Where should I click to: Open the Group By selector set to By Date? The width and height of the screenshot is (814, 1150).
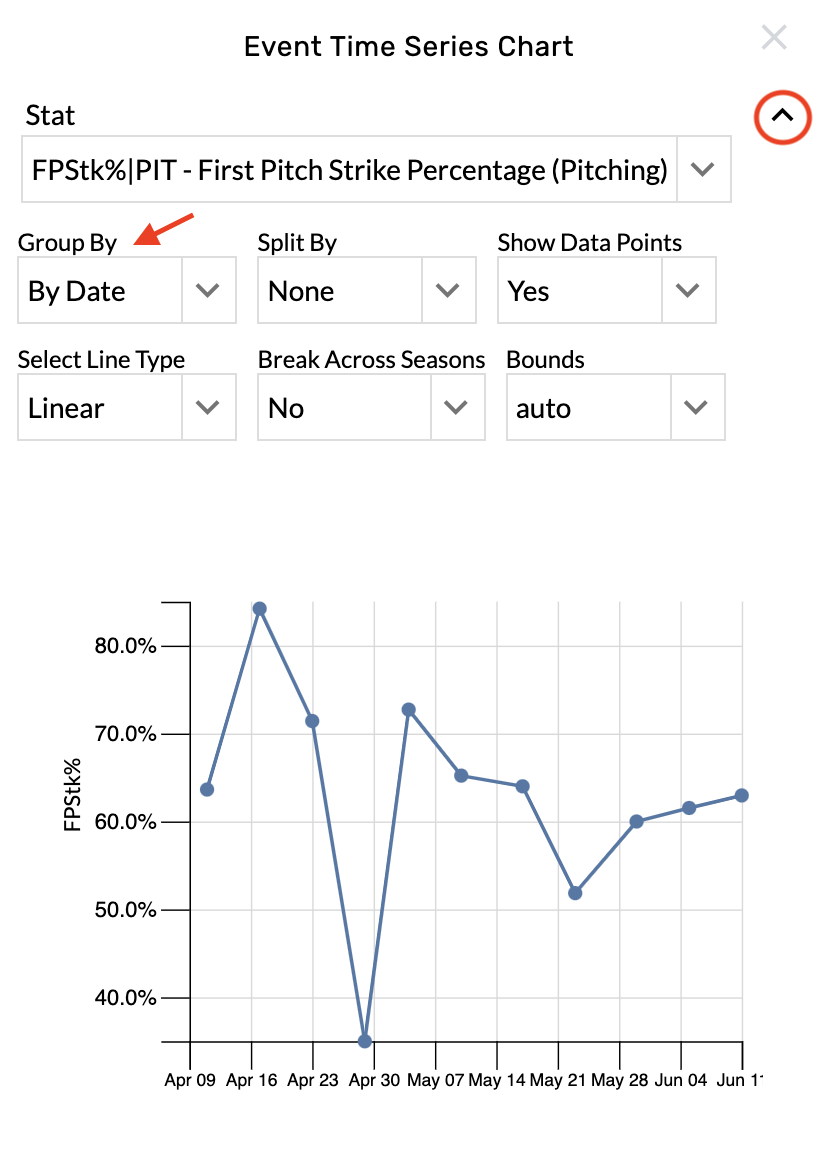100,290
